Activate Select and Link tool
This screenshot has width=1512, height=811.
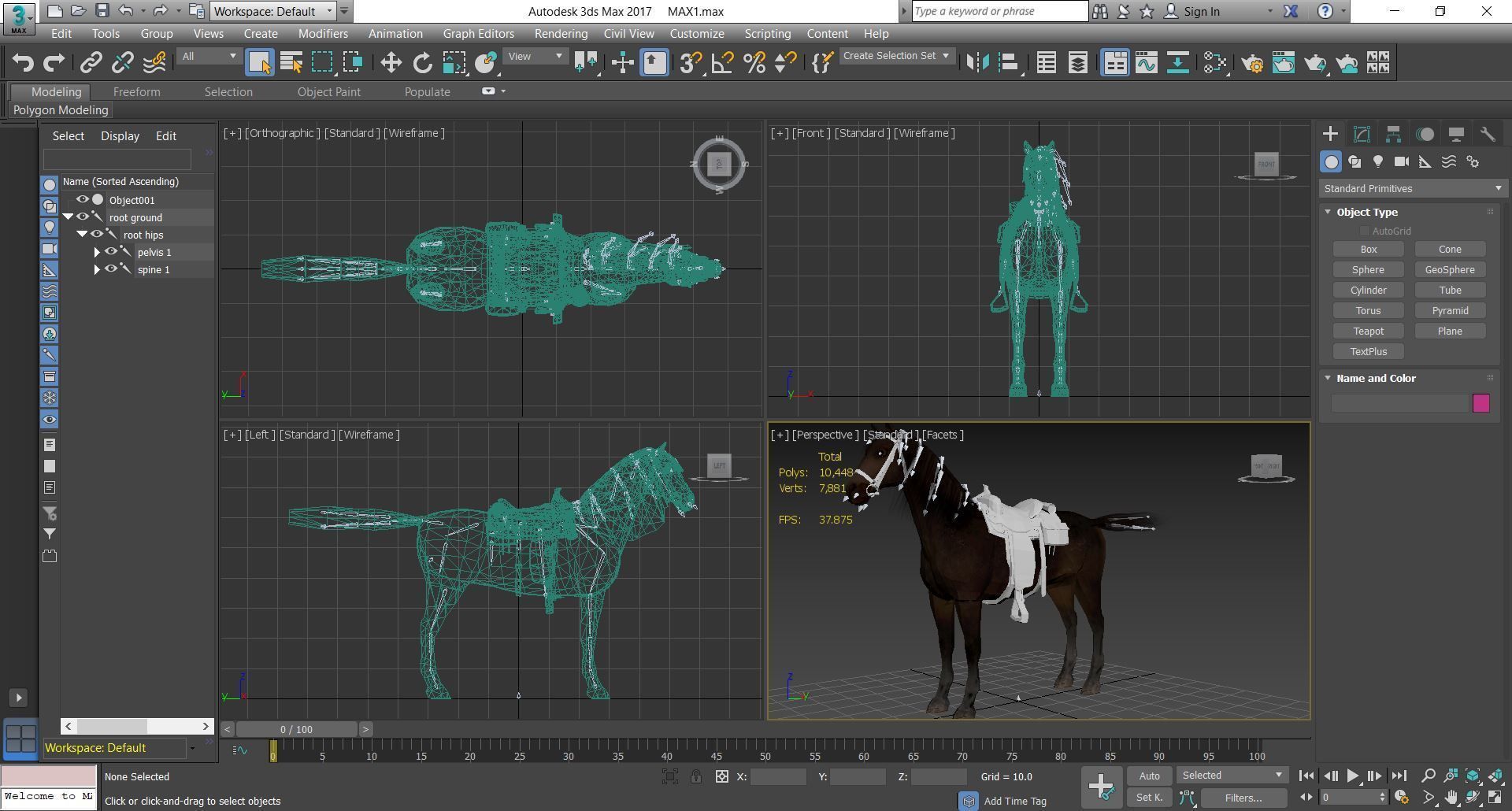91,63
